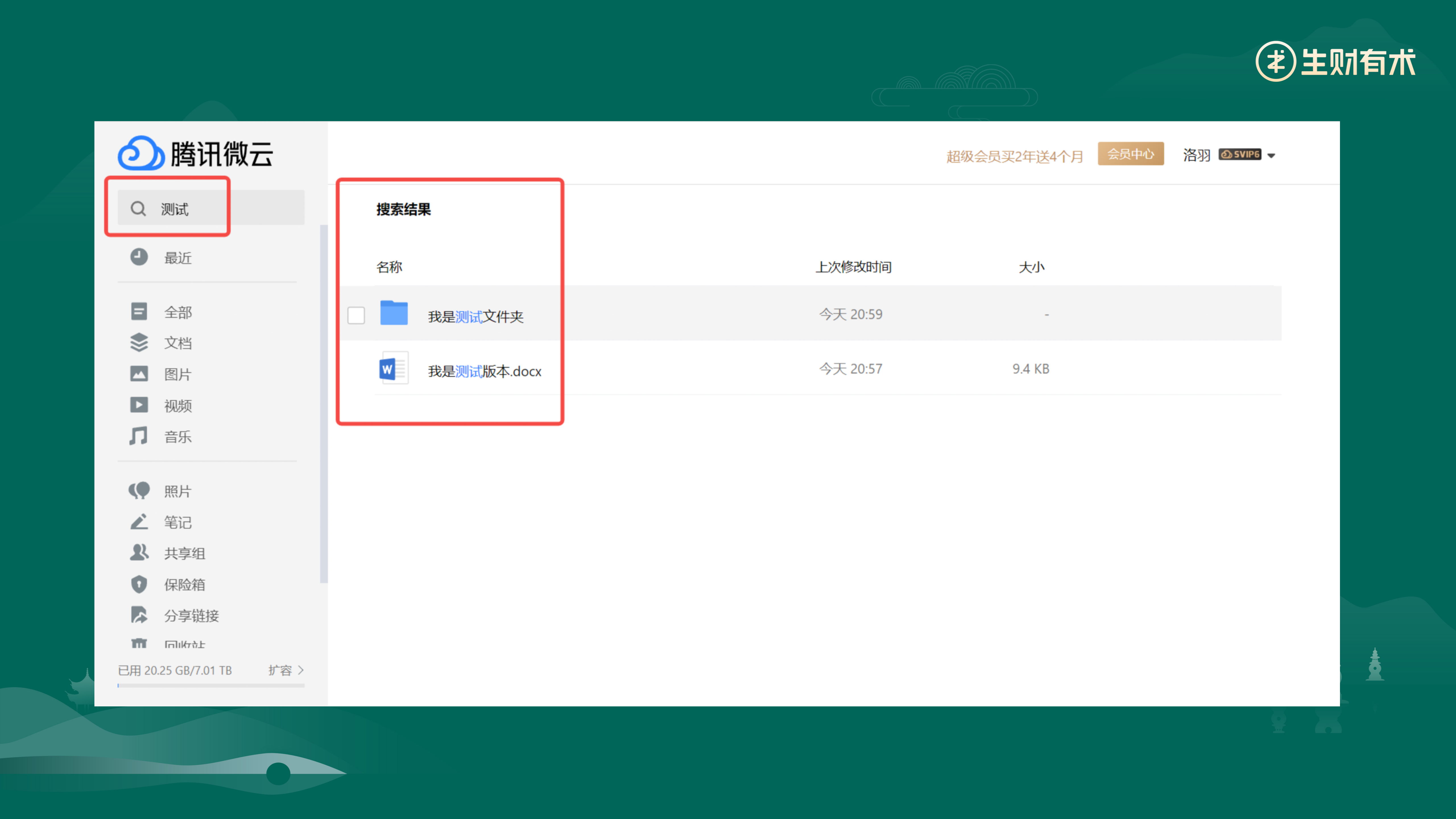Click the storage usage progress bar
The image size is (1456, 819).
click(x=211, y=686)
